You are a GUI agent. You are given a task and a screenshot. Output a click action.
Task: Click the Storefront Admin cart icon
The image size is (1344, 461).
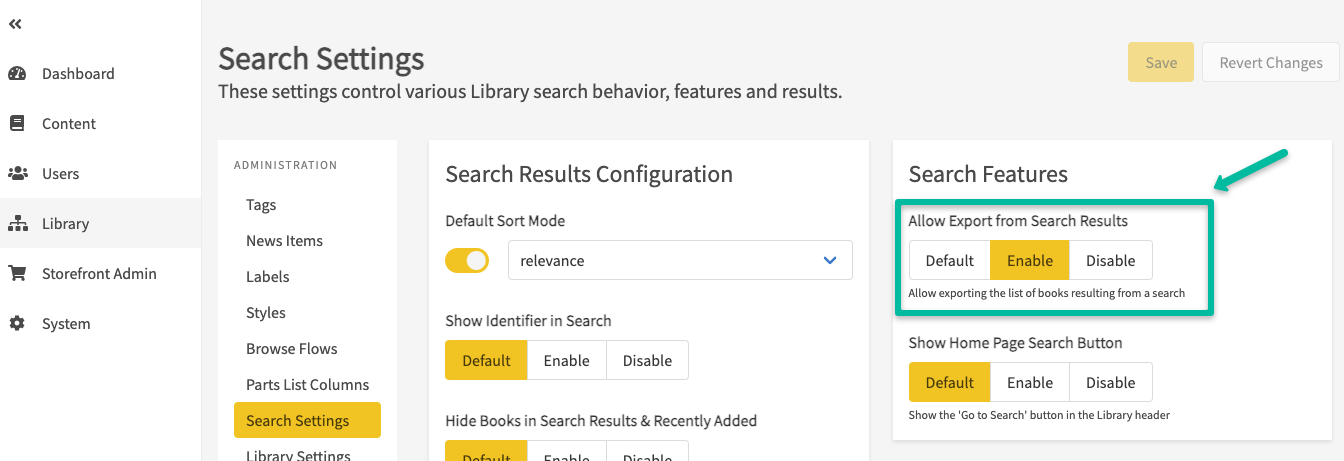[x=17, y=273]
